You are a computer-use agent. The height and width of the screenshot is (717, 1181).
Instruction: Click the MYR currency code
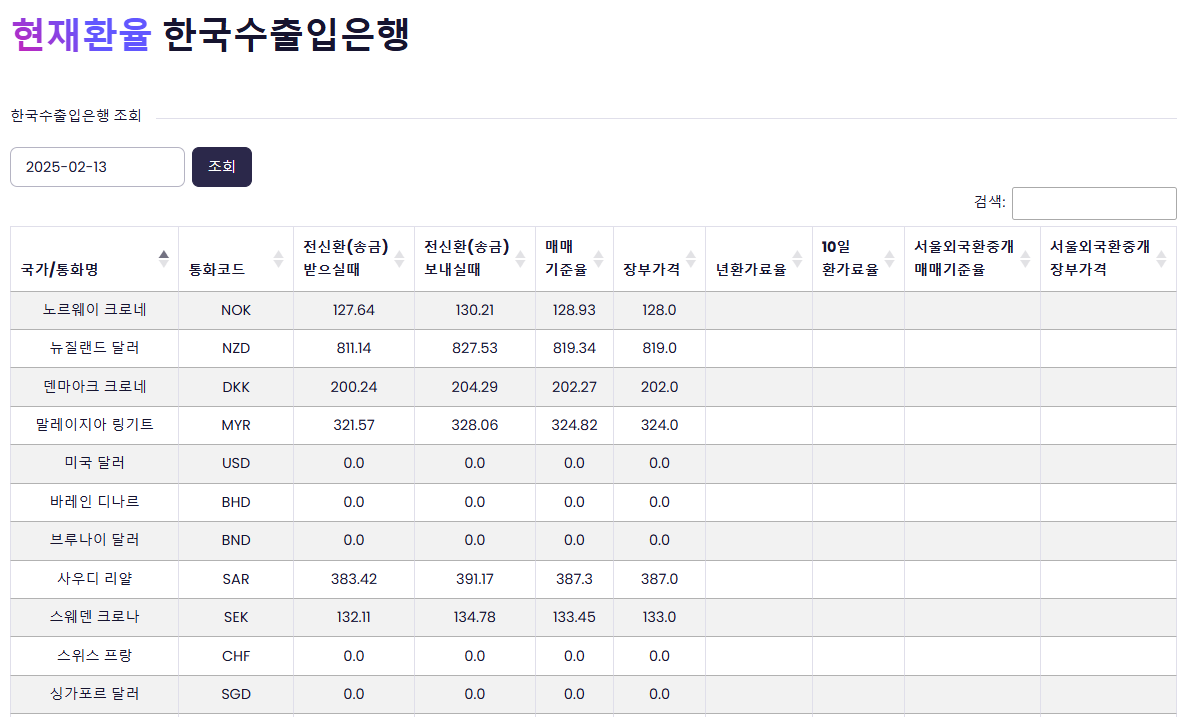[236, 426]
